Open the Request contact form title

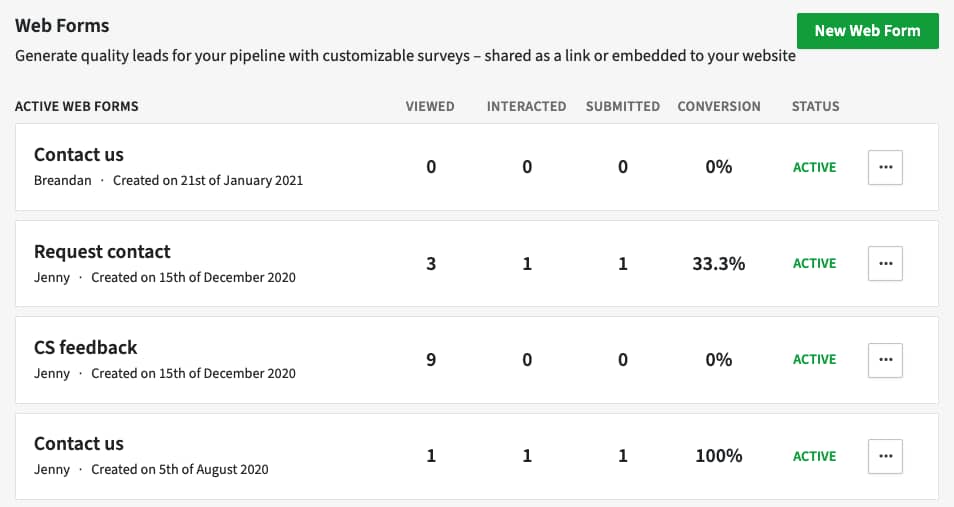click(x=102, y=251)
